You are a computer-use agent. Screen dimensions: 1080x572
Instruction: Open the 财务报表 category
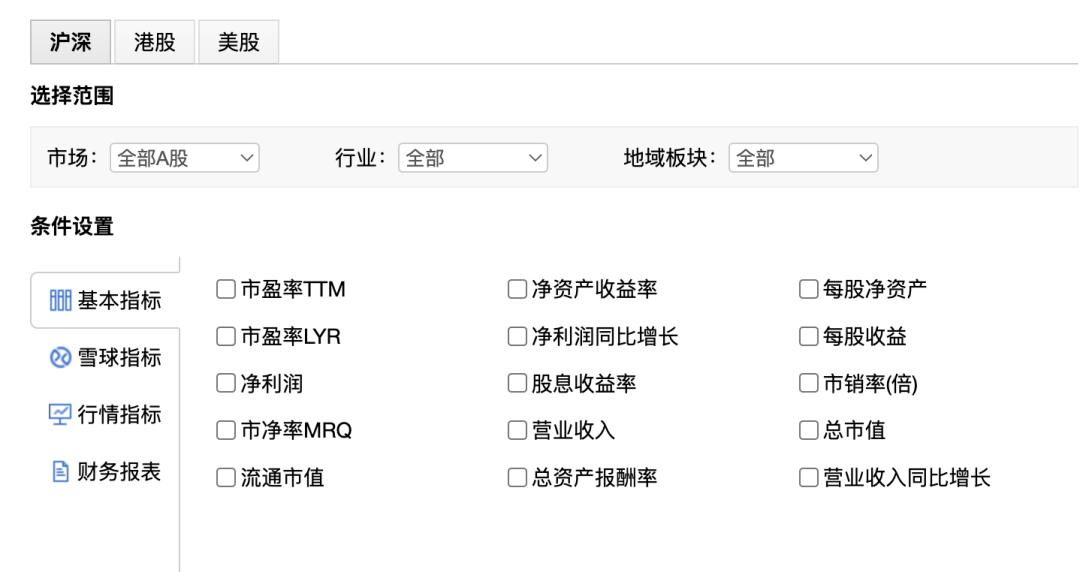(105, 471)
